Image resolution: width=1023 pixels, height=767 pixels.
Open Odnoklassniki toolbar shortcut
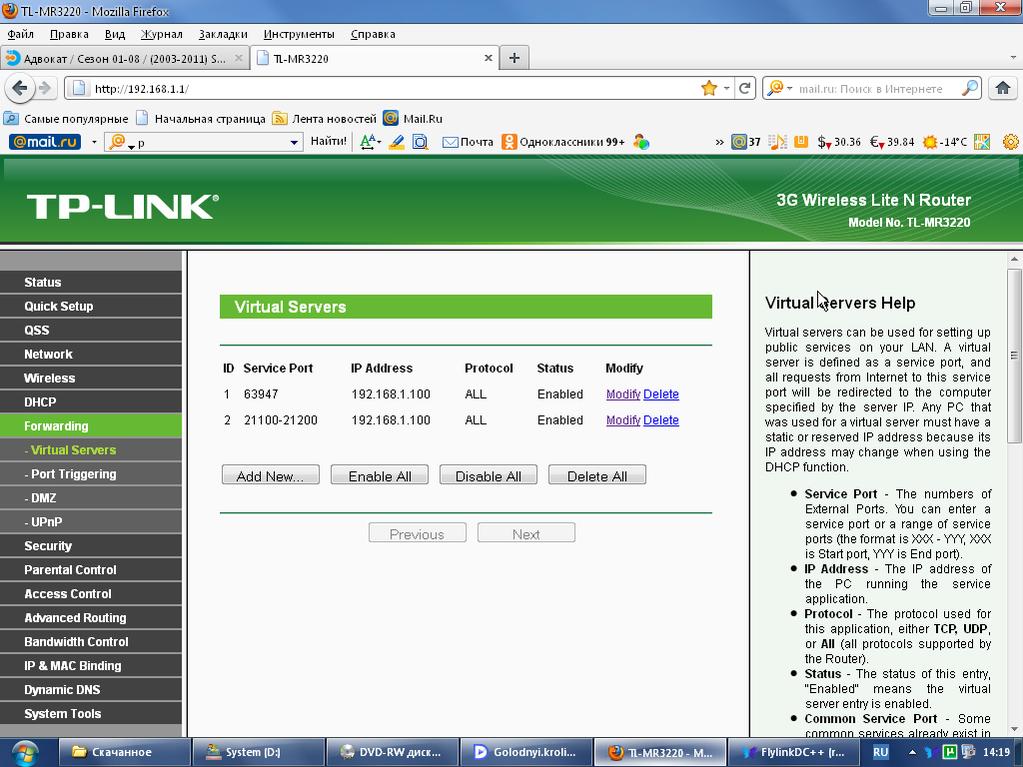563,142
